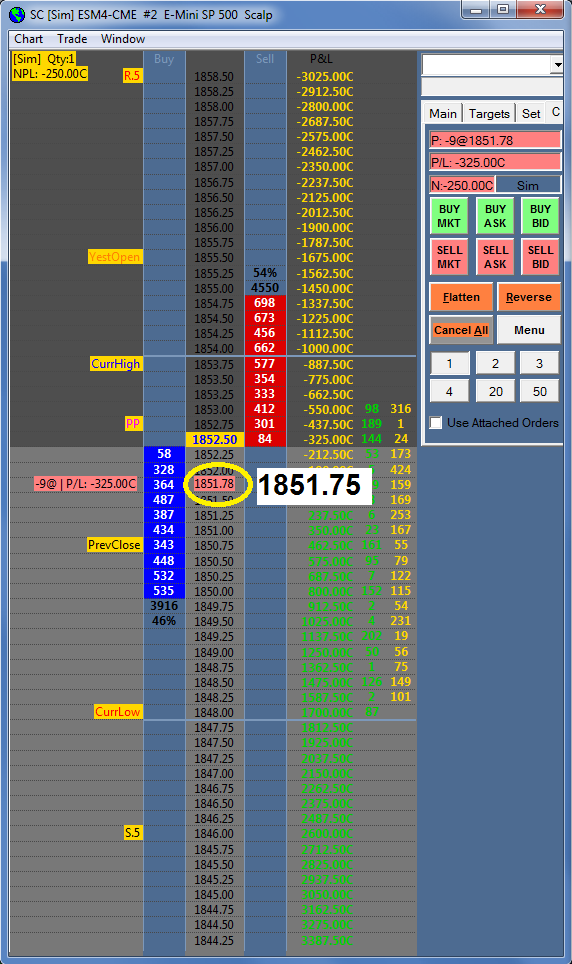Click the -9@ | P/L: -325.00C position label
The height and width of the screenshot is (964, 572).
pos(85,484)
